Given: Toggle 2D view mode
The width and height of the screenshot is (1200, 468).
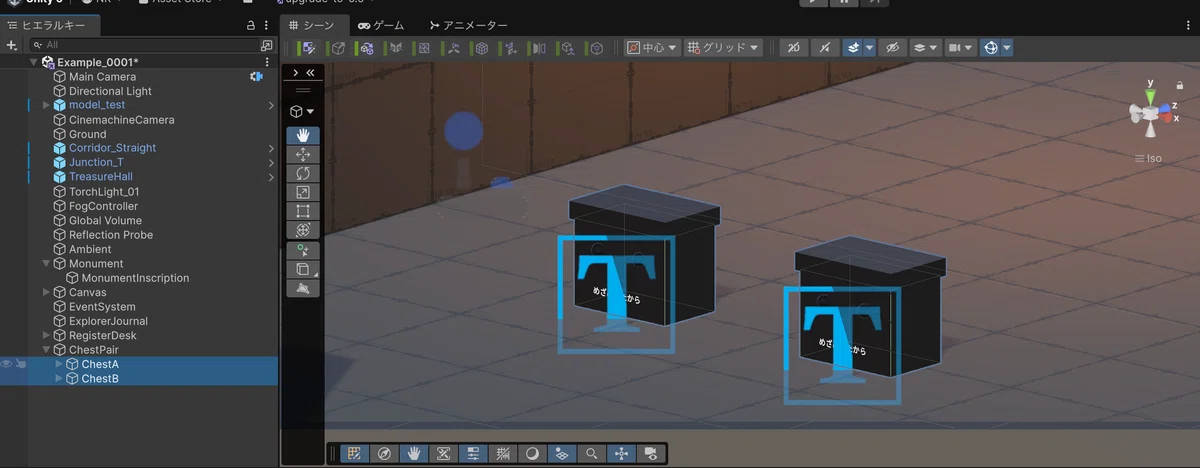Looking at the screenshot, I should pyautogui.click(x=796, y=47).
